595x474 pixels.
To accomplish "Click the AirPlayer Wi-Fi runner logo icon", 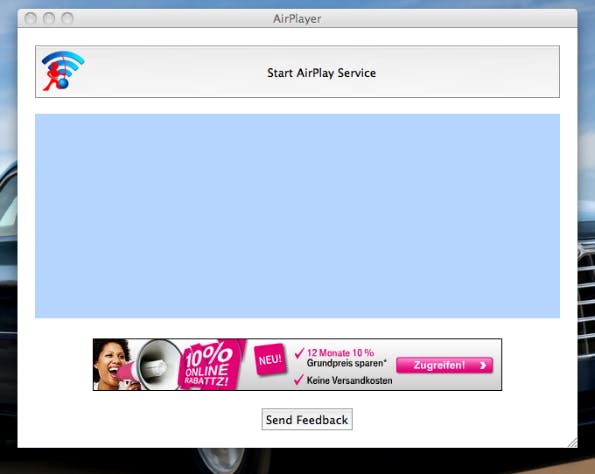I will click(x=63, y=71).
